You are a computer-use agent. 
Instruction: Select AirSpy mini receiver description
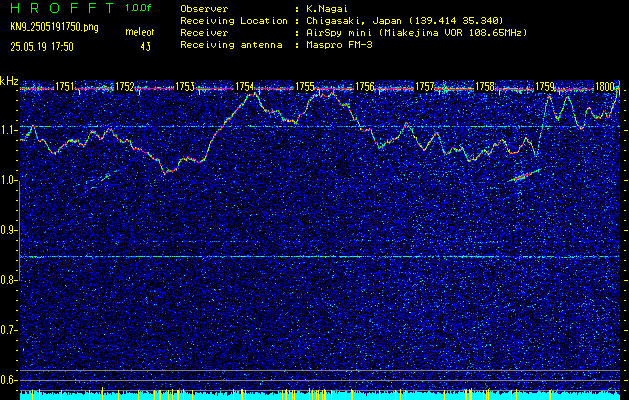point(417,32)
